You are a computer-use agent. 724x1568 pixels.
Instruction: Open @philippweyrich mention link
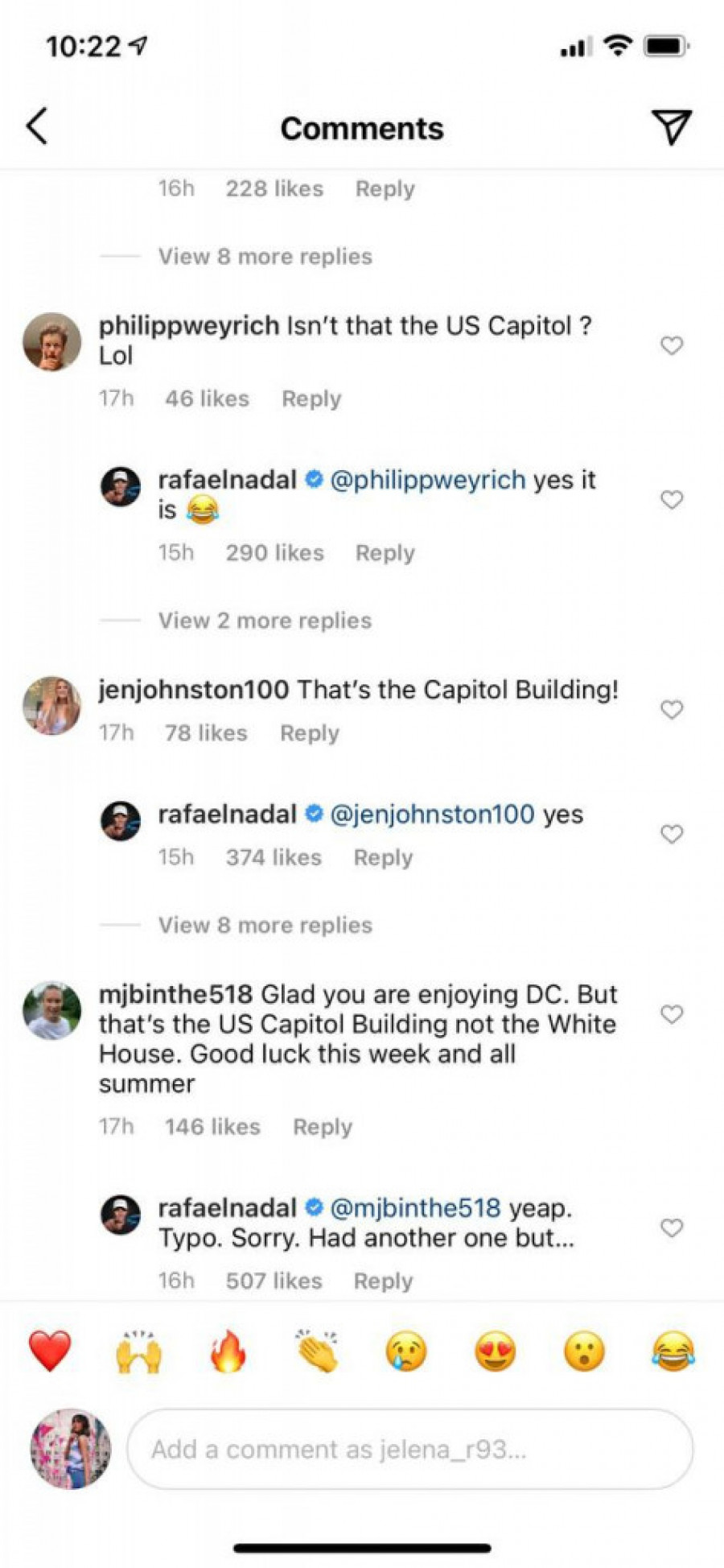[428, 480]
